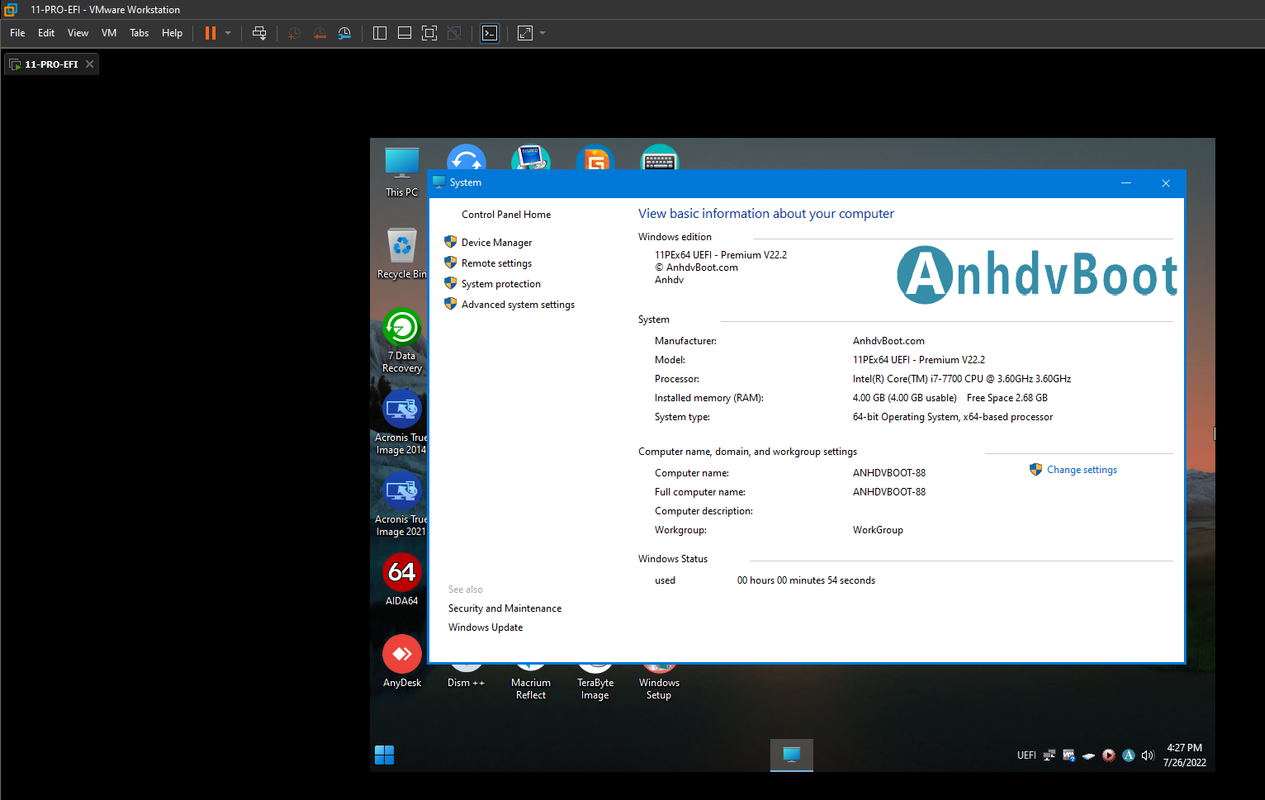Click the safely remove hardware tray icon
The width and height of the screenshot is (1265, 800).
point(1089,756)
